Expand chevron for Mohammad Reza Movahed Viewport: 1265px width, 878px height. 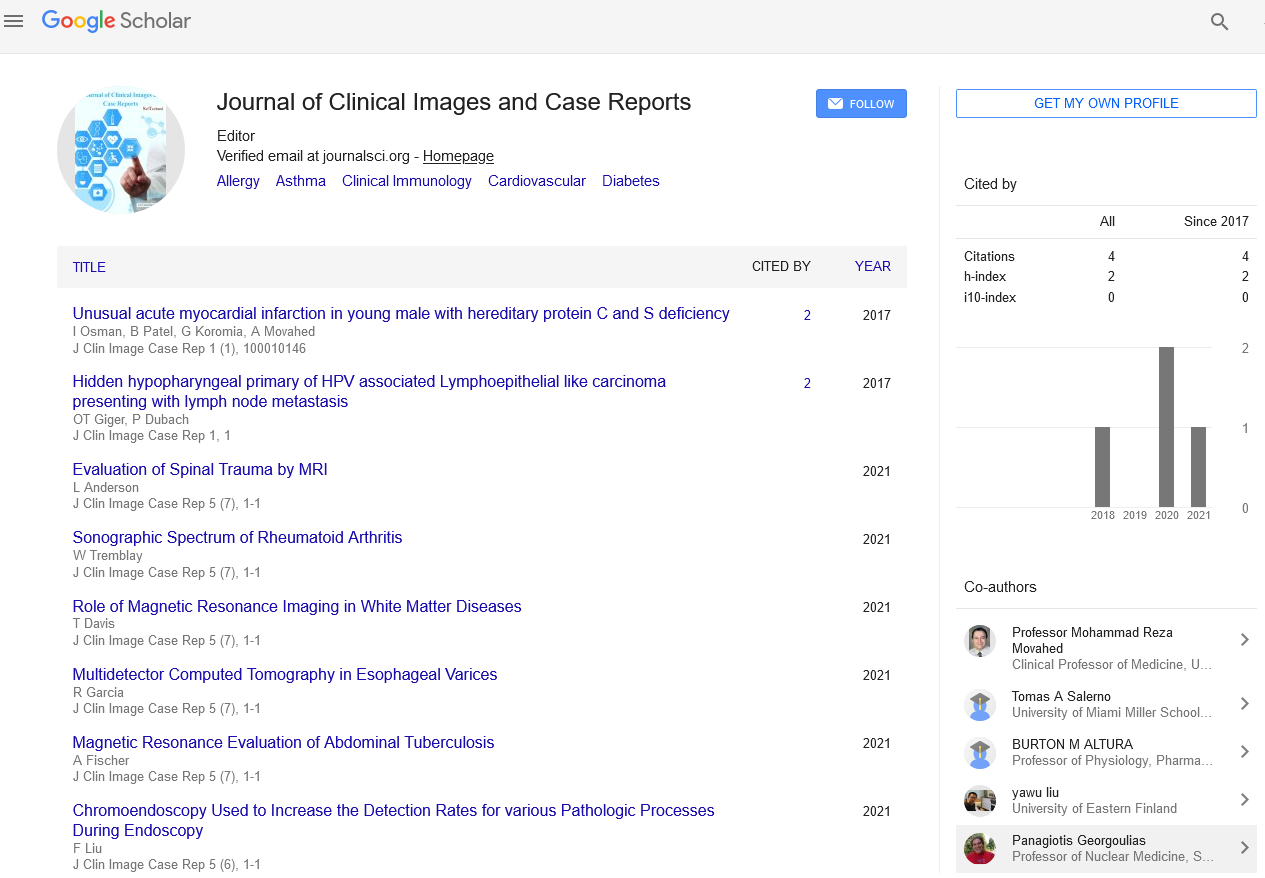[1244, 640]
